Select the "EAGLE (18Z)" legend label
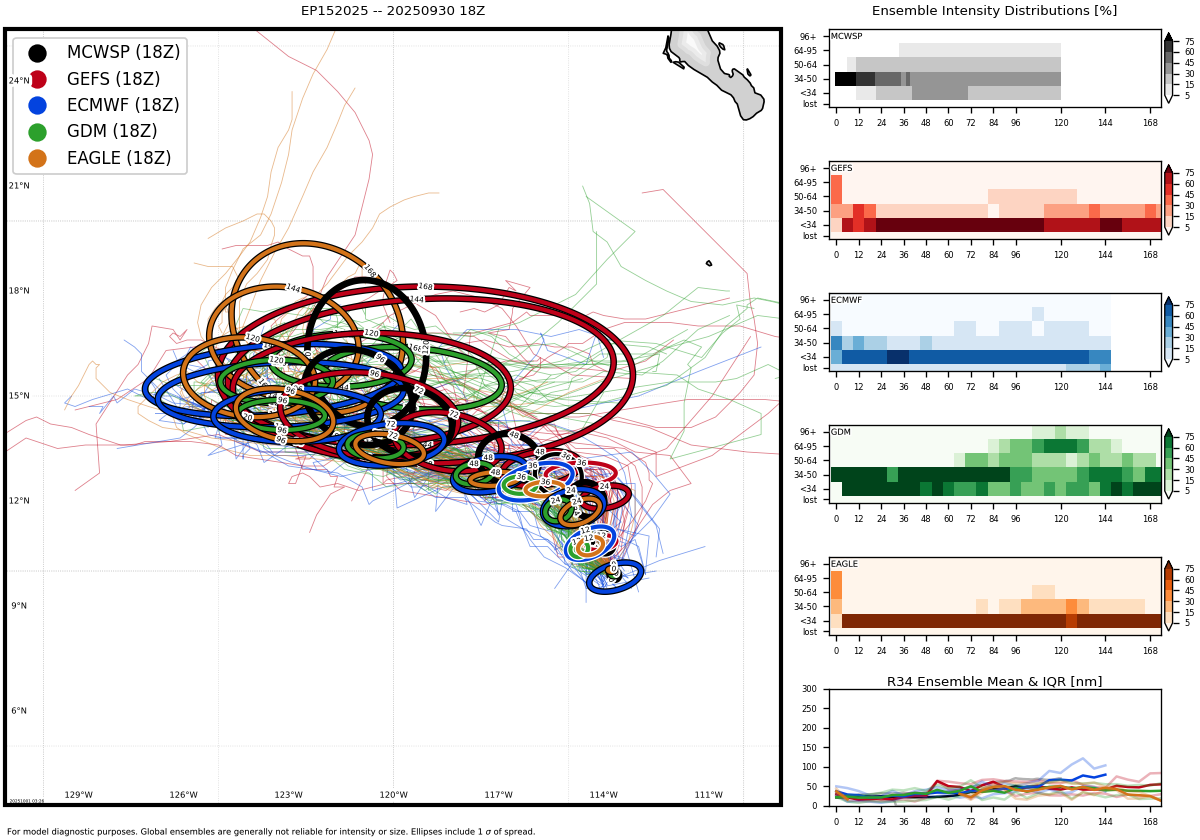The width and height of the screenshot is (1200, 840). pos(119,158)
